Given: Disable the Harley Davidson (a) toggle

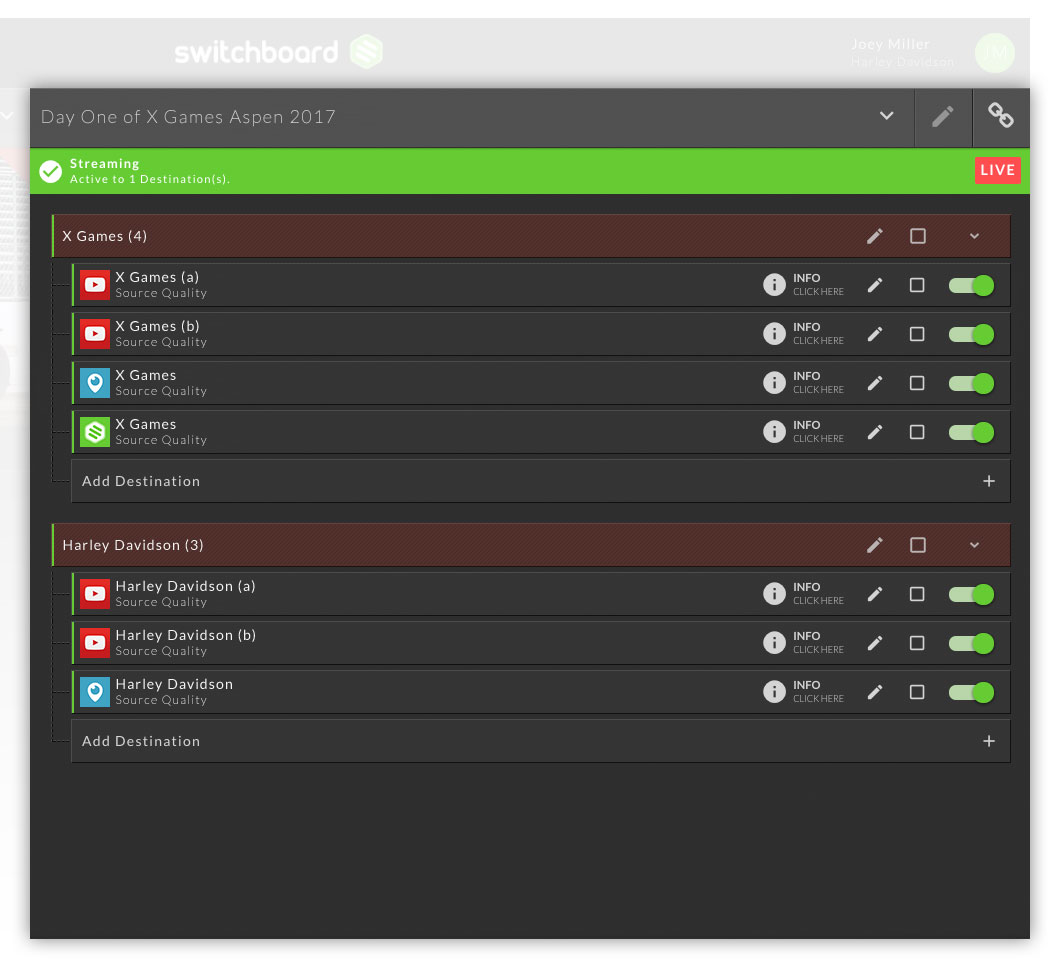Looking at the screenshot, I should [971, 594].
